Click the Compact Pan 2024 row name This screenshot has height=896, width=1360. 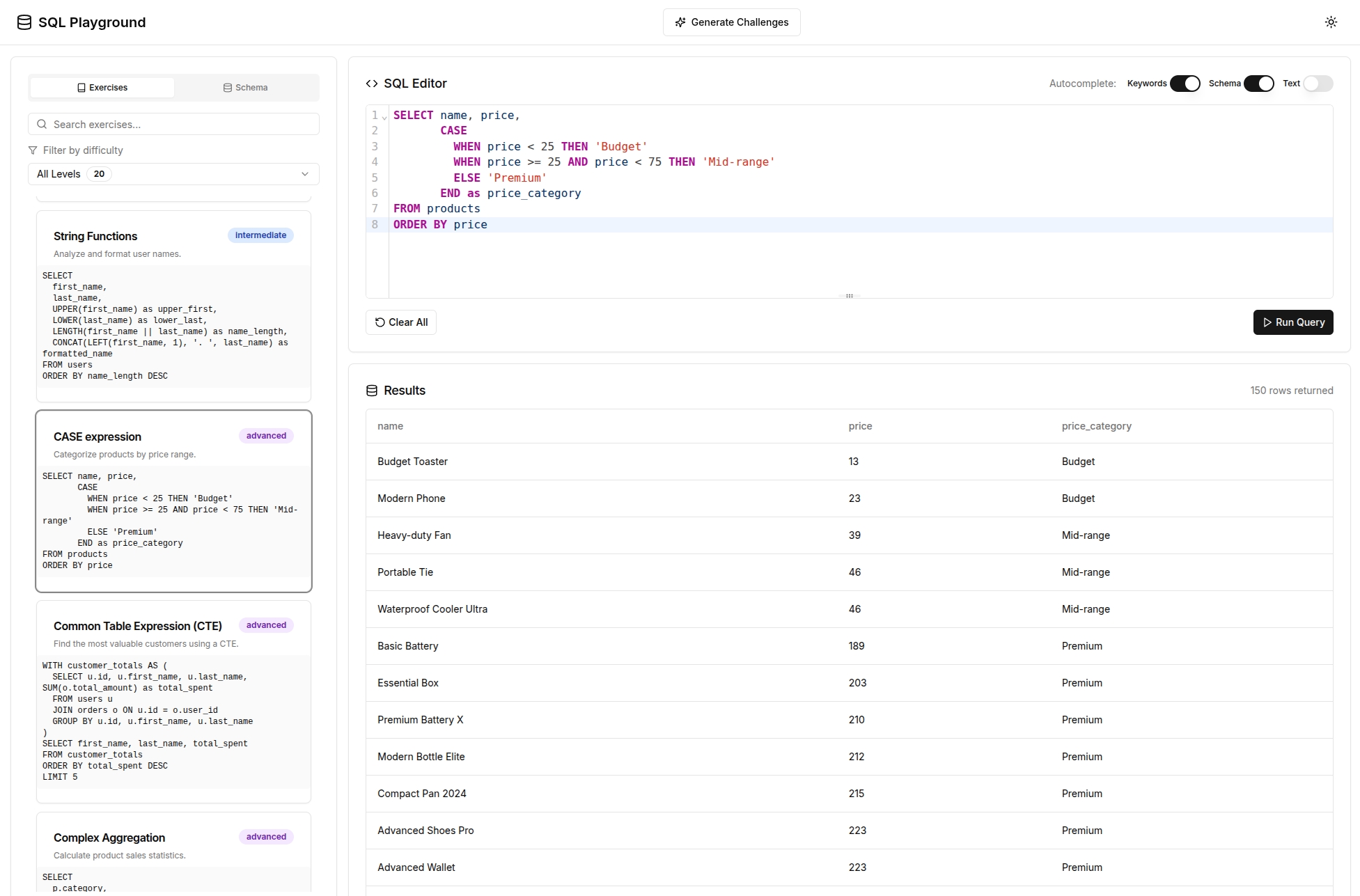click(422, 794)
